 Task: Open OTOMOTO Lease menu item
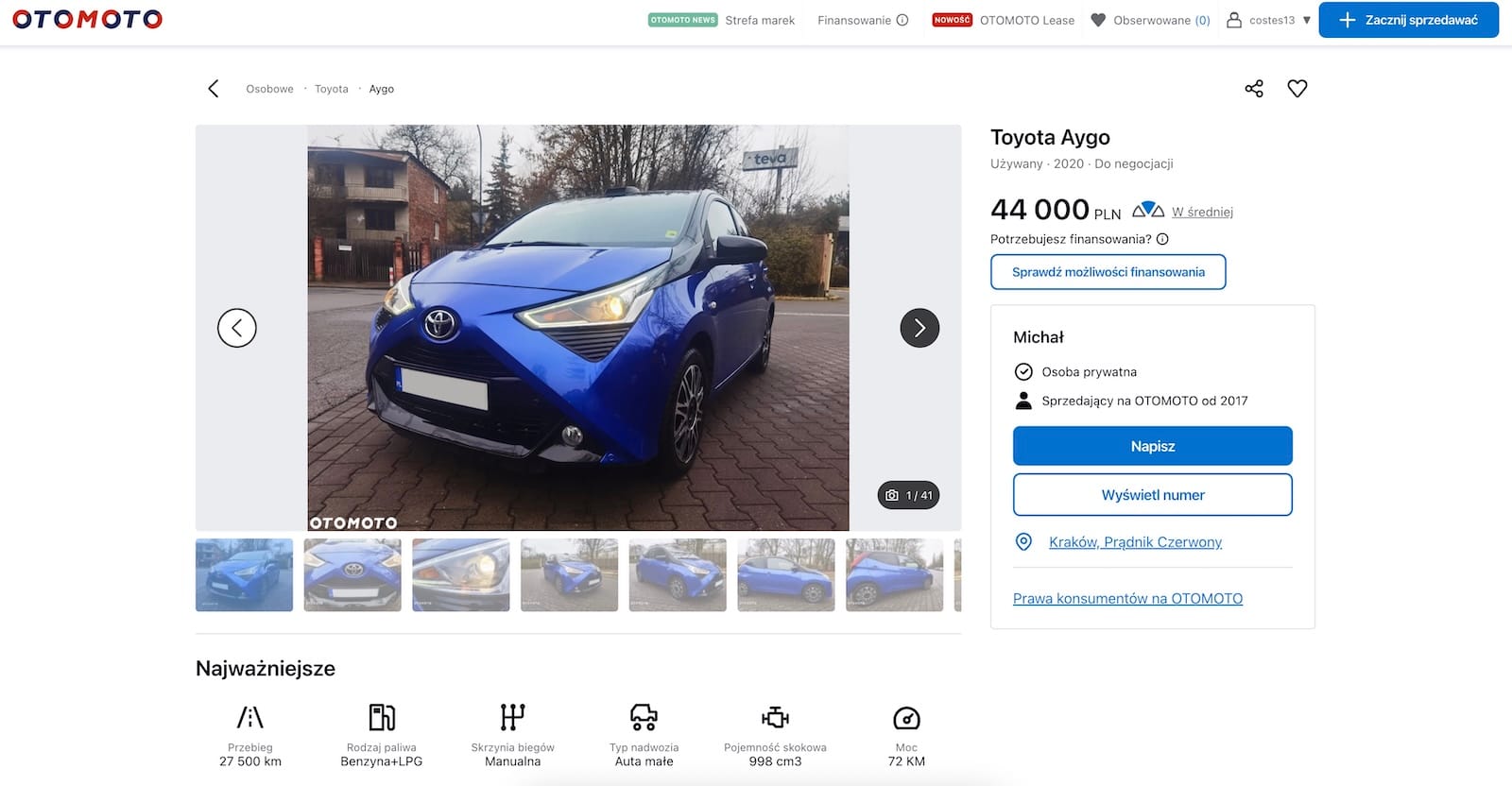tap(1027, 20)
